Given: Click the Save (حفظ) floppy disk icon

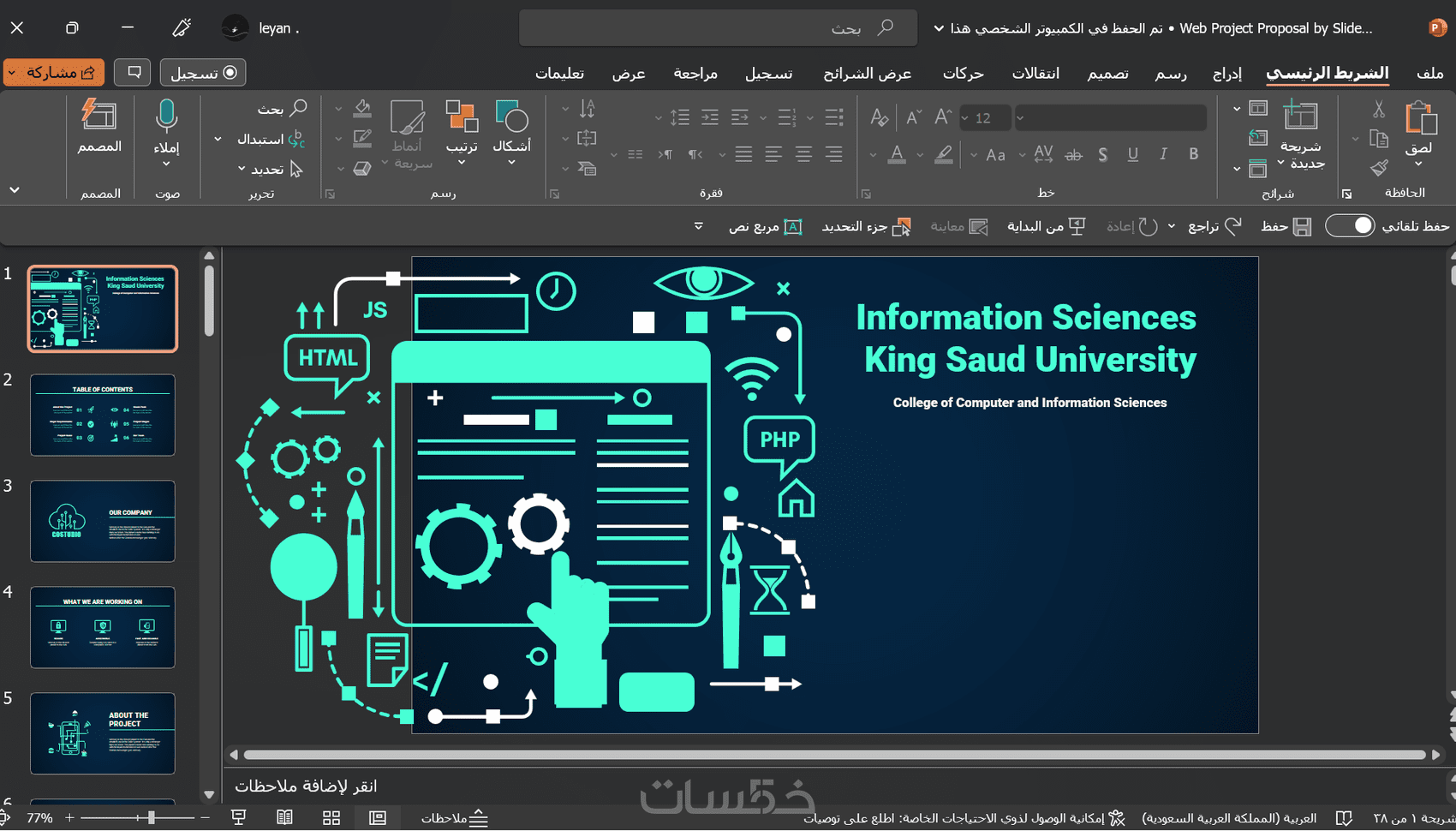Looking at the screenshot, I should click(x=1302, y=226).
